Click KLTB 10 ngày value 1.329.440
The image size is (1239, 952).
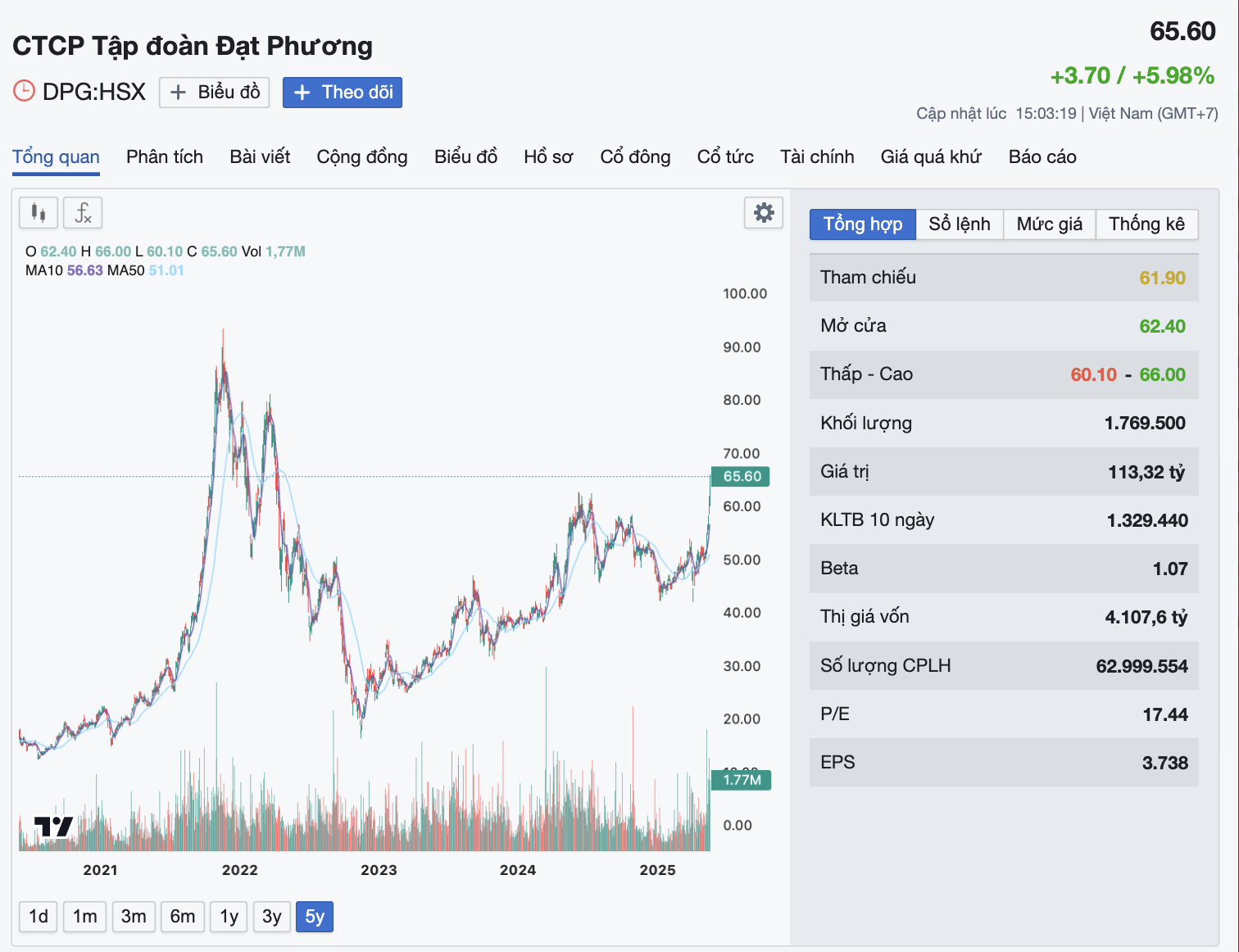click(1147, 520)
